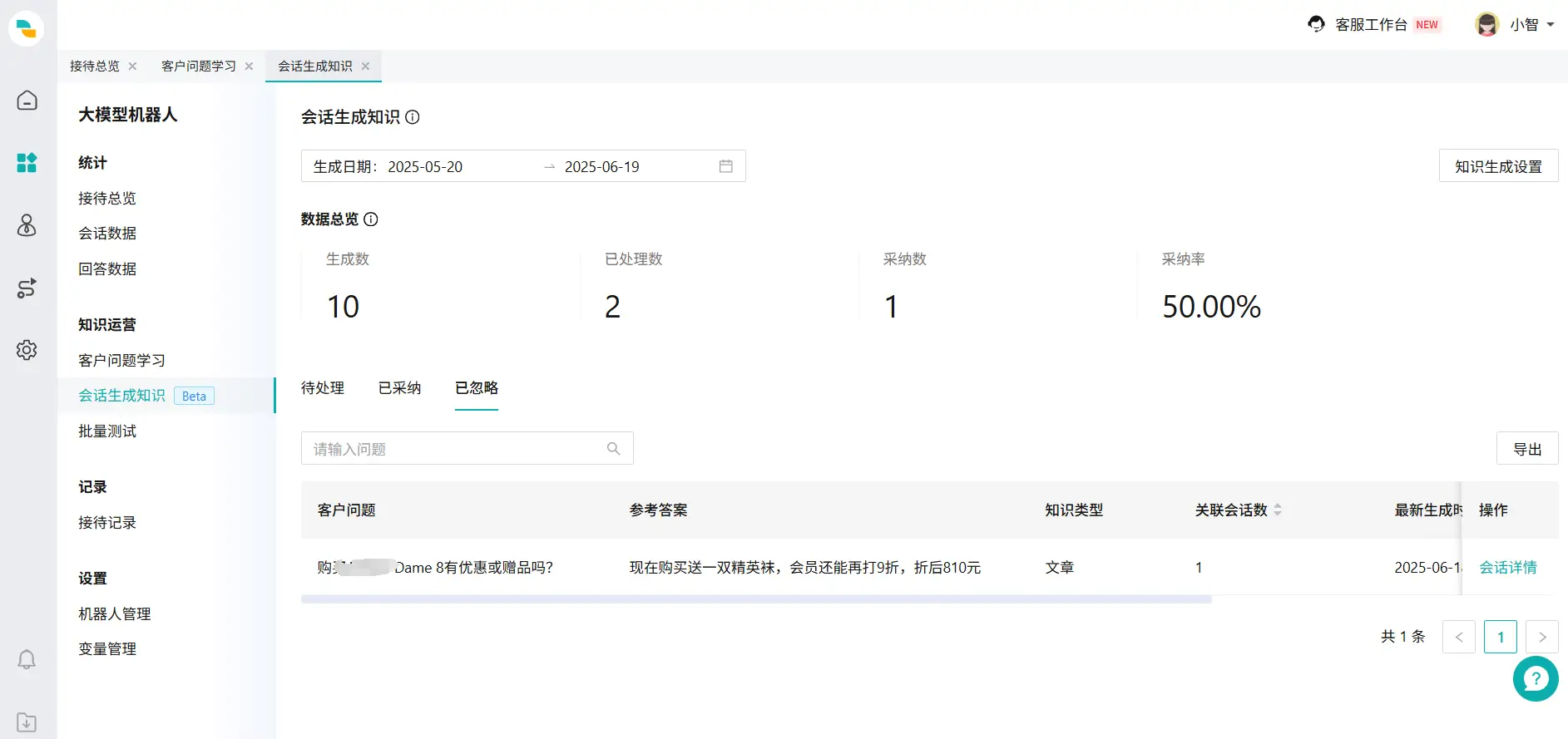This screenshot has height=739, width=1568.
Task: Open the settings gear sidebar icon
Action: coord(27,350)
